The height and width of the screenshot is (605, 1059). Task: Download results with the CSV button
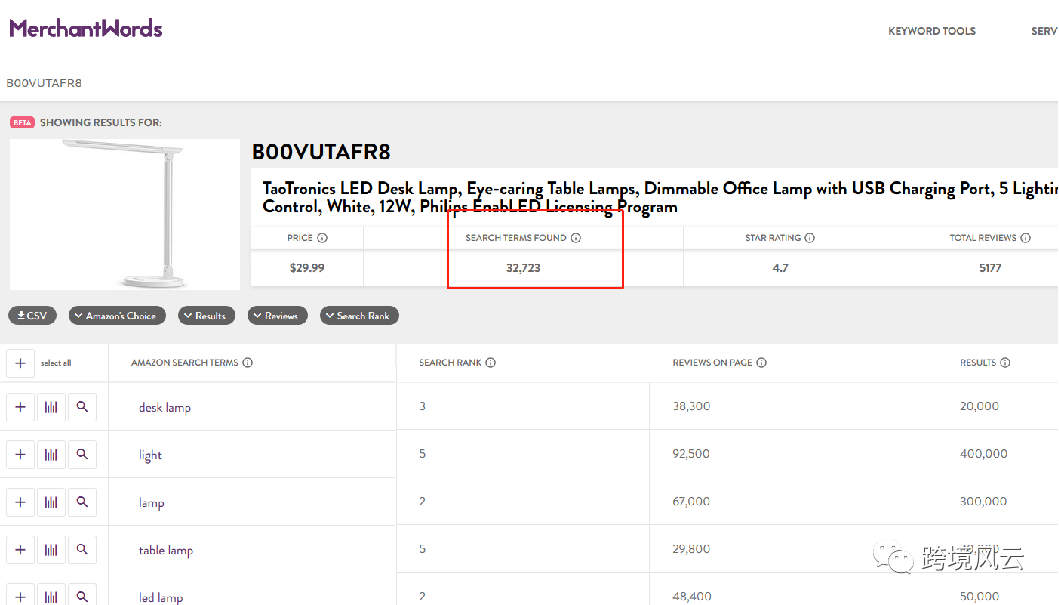pyautogui.click(x=32, y=315)
